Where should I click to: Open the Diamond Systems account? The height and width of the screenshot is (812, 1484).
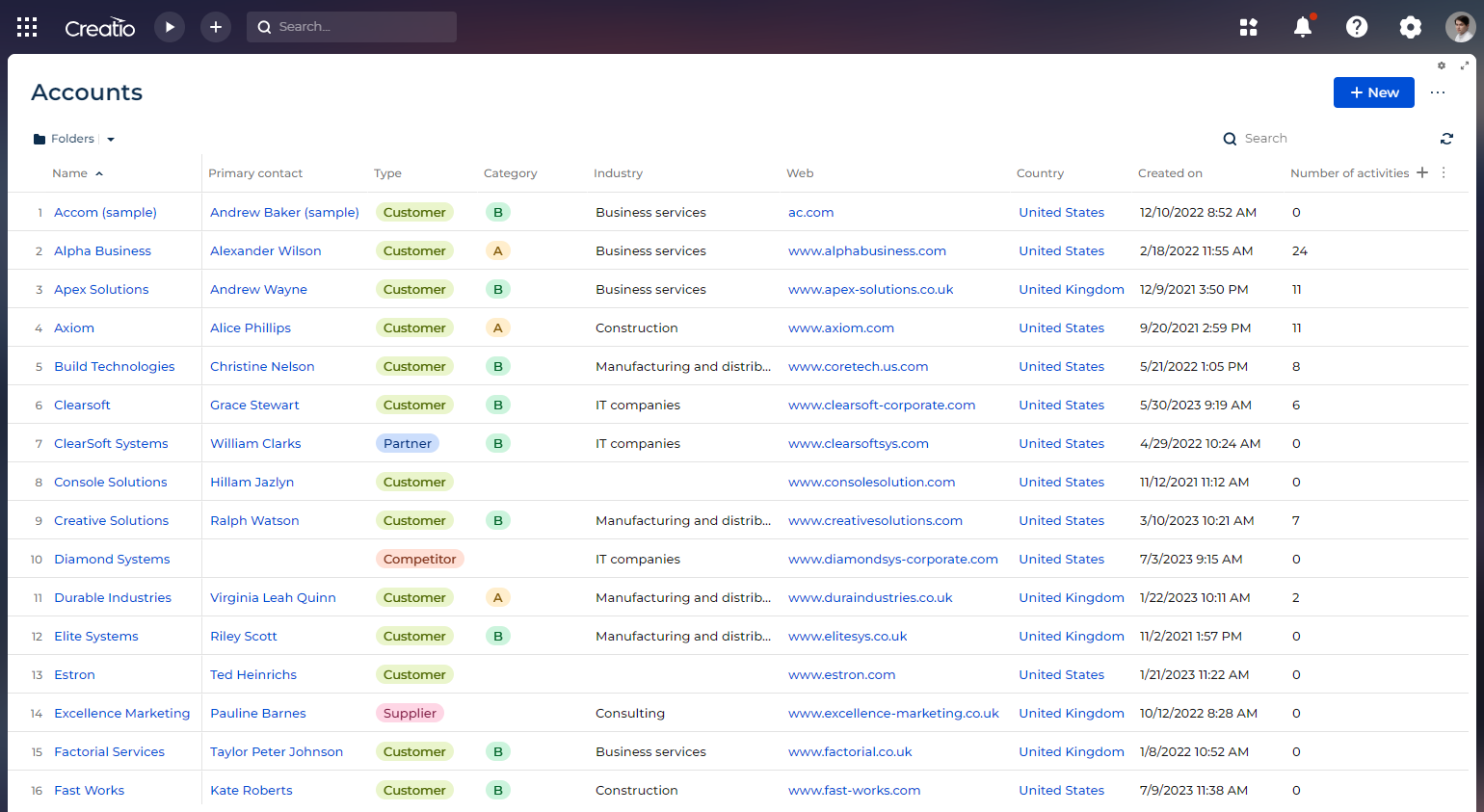[112, 559]
